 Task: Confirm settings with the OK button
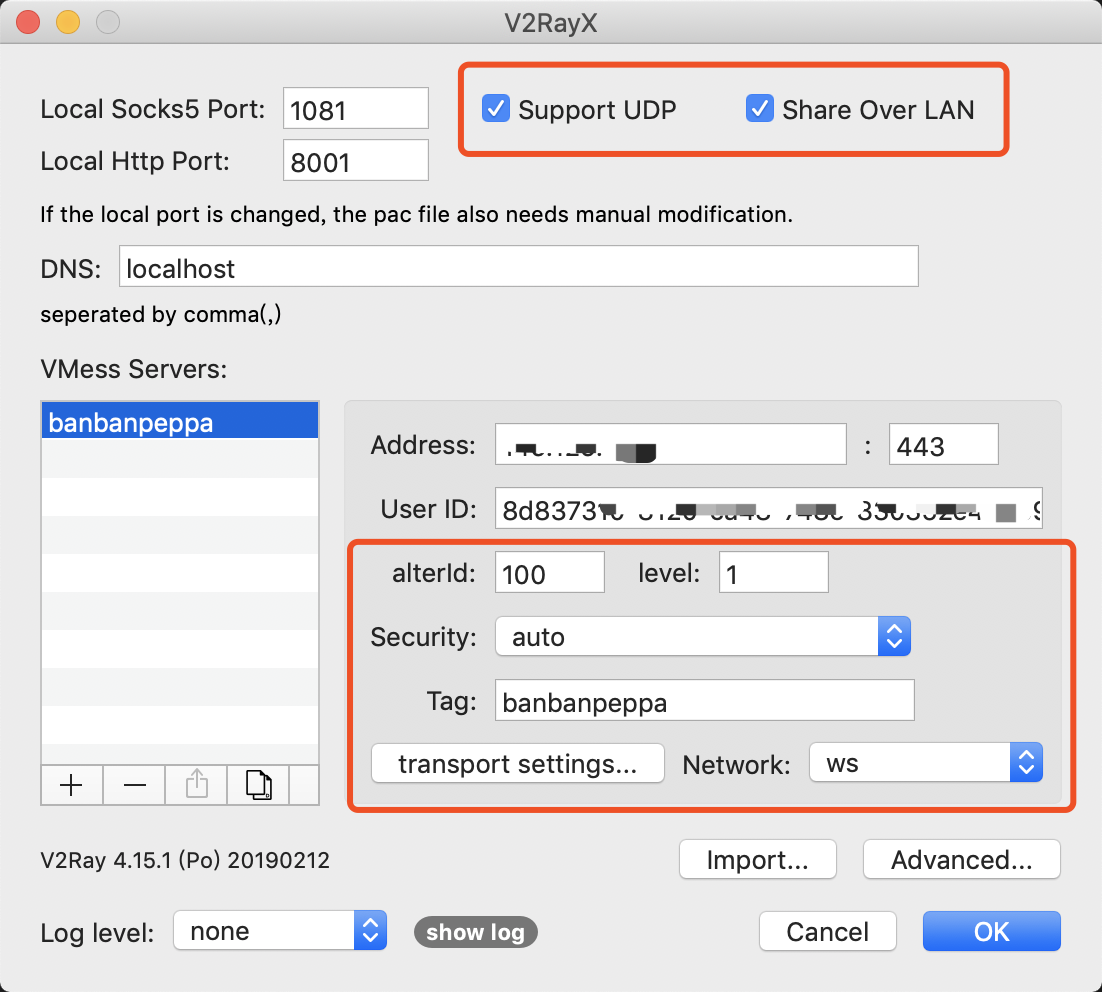pyautogui.click(x=992, y=932)
